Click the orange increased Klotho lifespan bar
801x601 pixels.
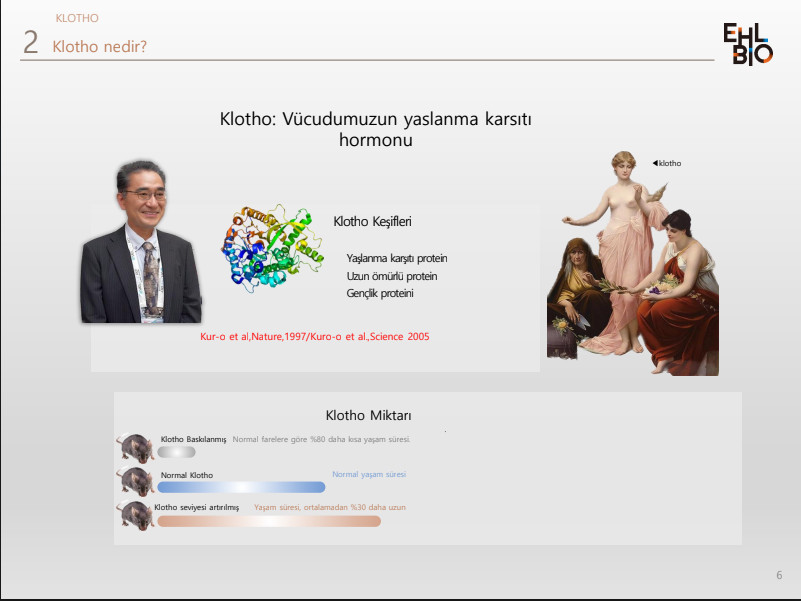tap(268, 521)
